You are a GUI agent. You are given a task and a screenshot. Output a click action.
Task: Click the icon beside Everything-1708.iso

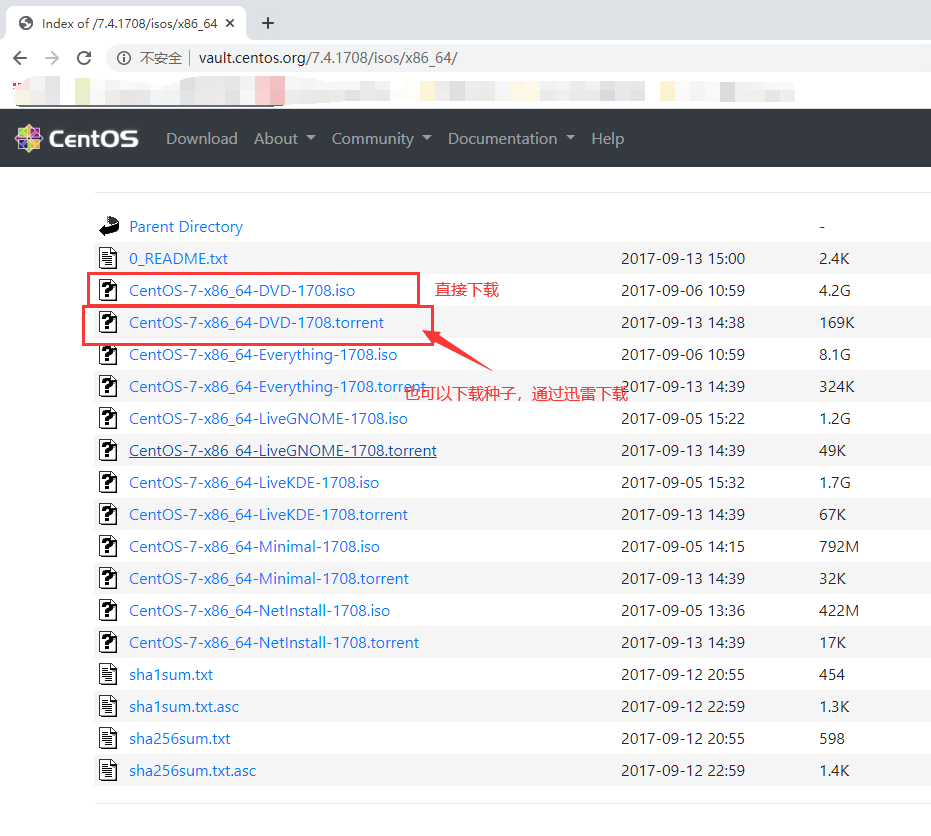tap(108, 354)
